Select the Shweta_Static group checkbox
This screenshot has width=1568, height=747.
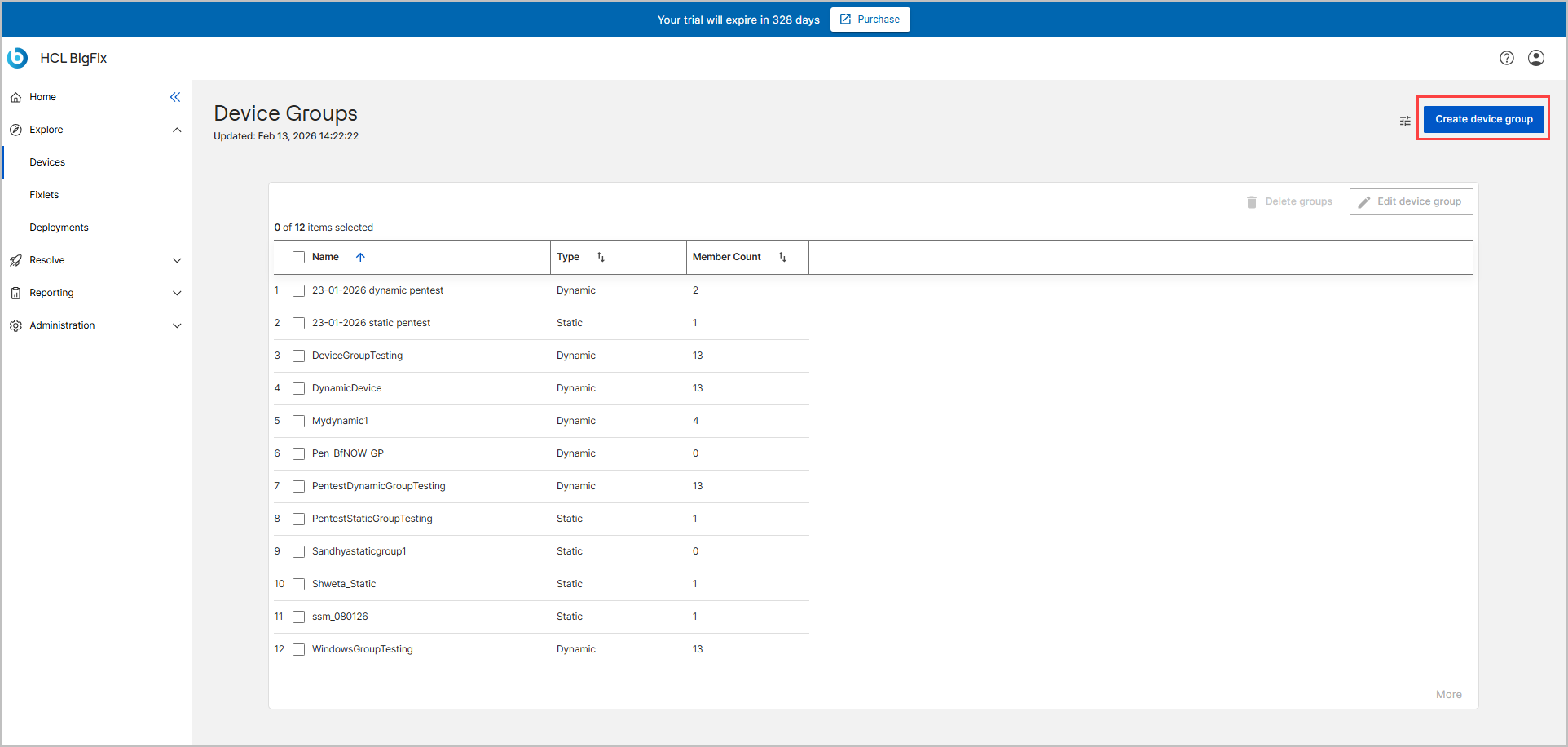298,584
